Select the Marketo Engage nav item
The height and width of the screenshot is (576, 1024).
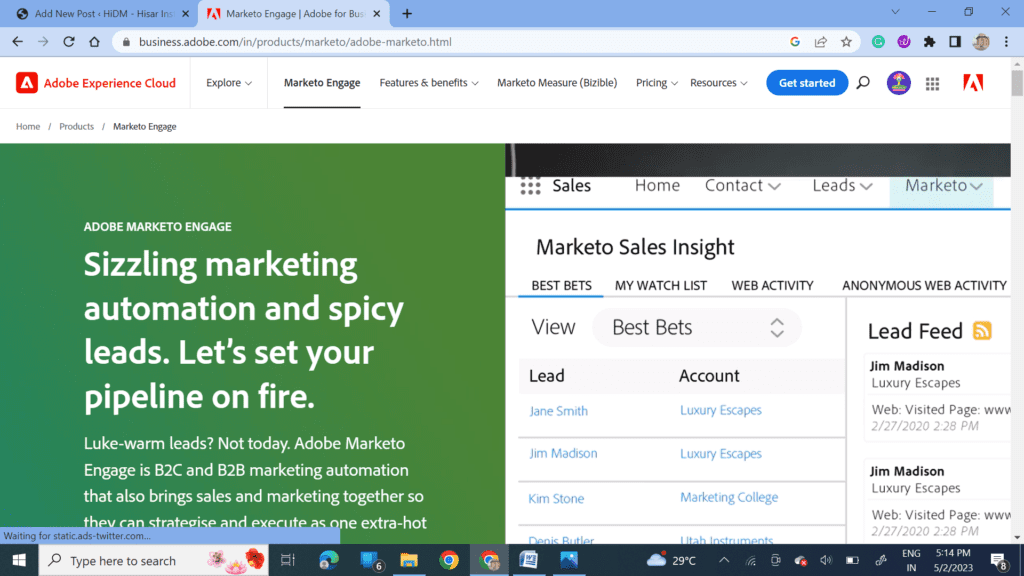tap(322, 83)
